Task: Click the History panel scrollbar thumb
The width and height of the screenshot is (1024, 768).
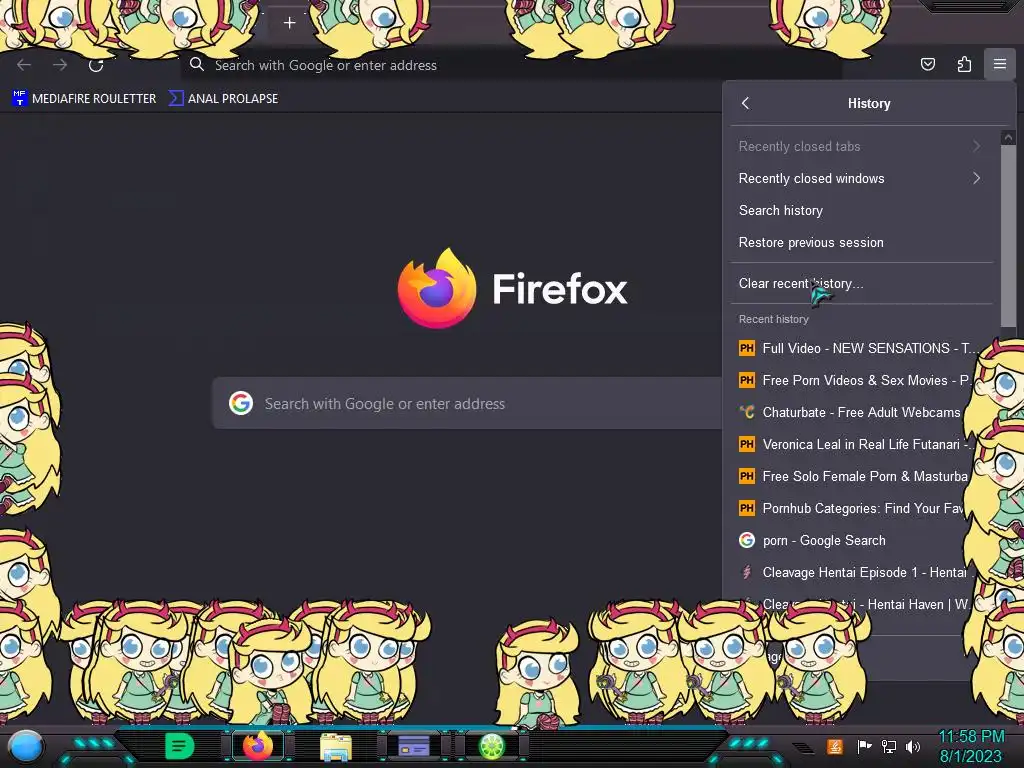Action: click(1008, 238)
